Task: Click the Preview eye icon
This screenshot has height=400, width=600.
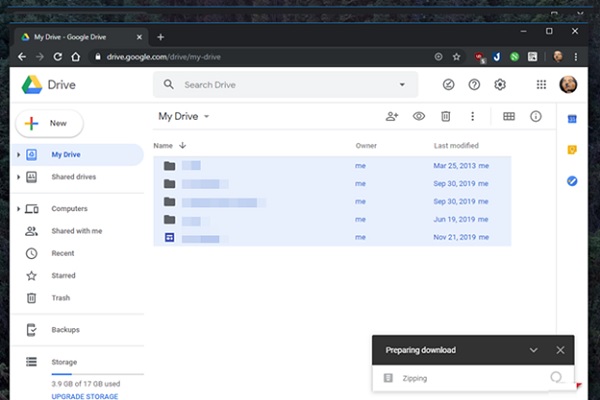Action: coord(419,116)
